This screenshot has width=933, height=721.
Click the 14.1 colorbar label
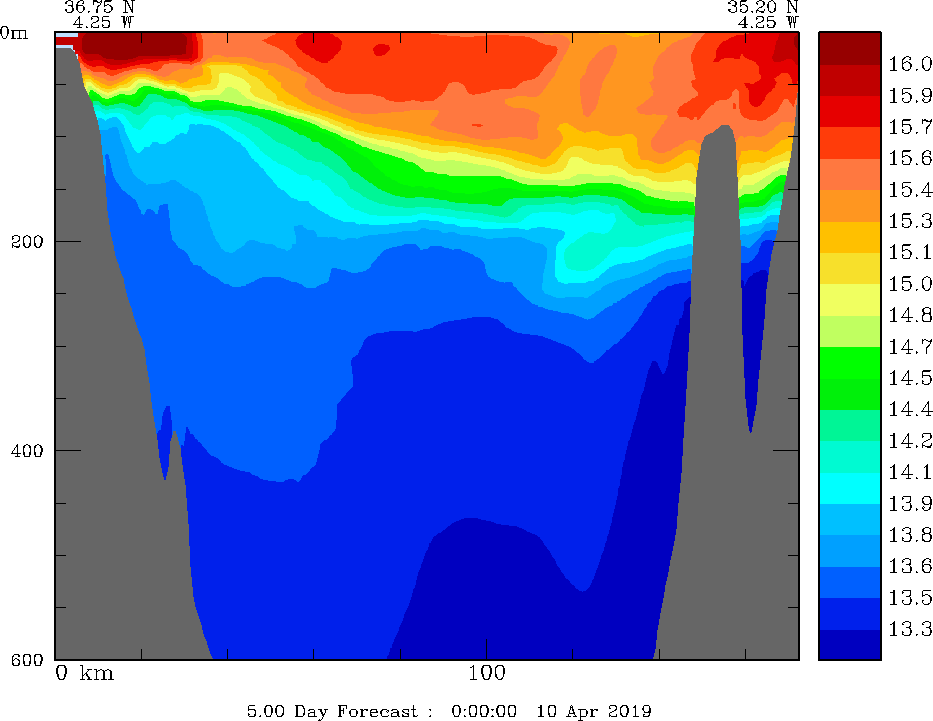tap(910, 472)
